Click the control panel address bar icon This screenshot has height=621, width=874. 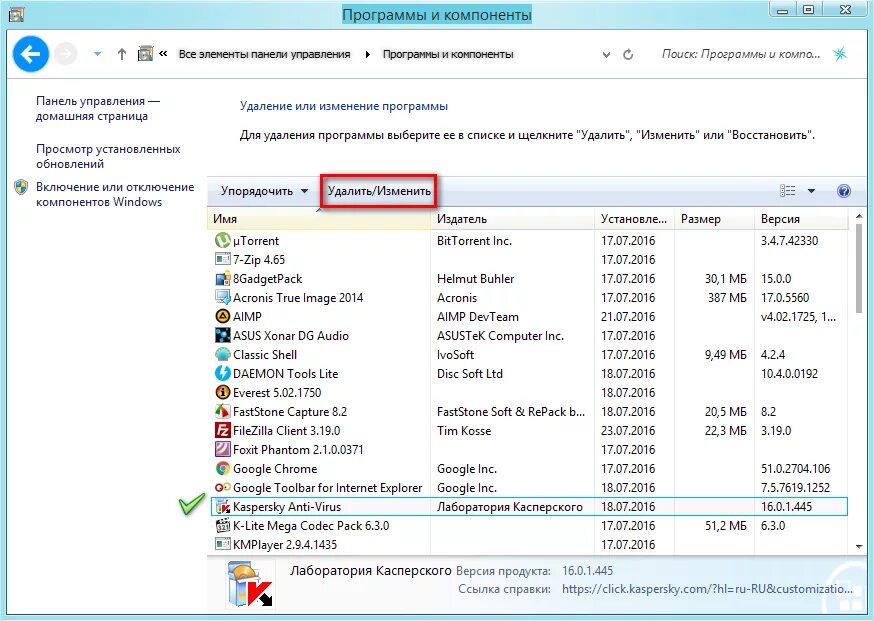[145, 54]
